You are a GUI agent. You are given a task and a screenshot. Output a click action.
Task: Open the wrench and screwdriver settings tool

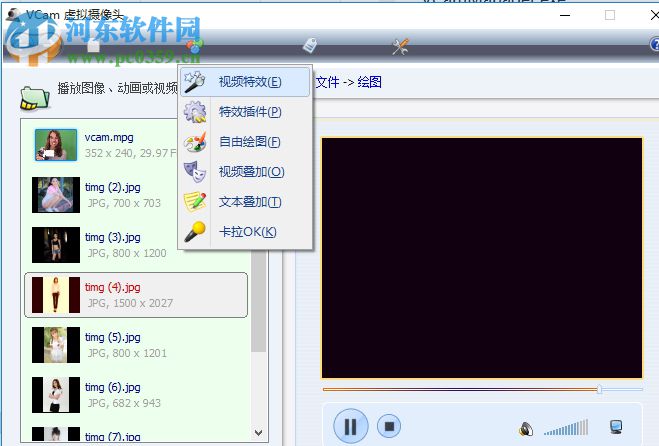click(x=400, y=47)
